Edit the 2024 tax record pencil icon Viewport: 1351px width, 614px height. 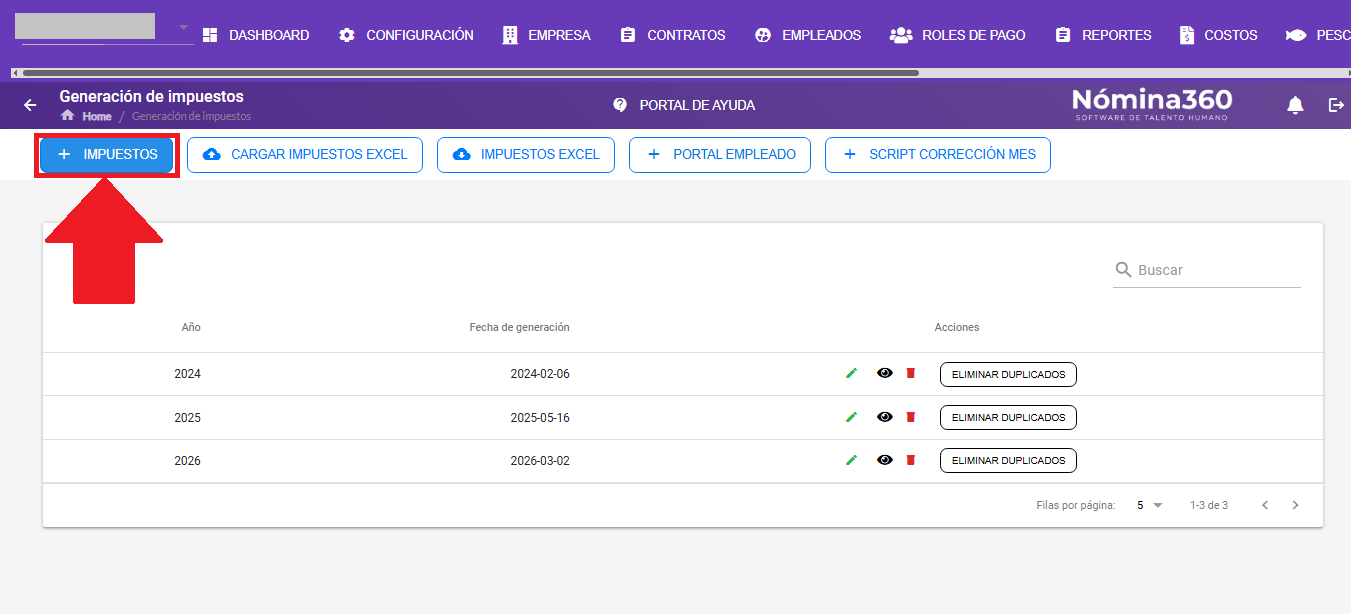tap(852, 374)
